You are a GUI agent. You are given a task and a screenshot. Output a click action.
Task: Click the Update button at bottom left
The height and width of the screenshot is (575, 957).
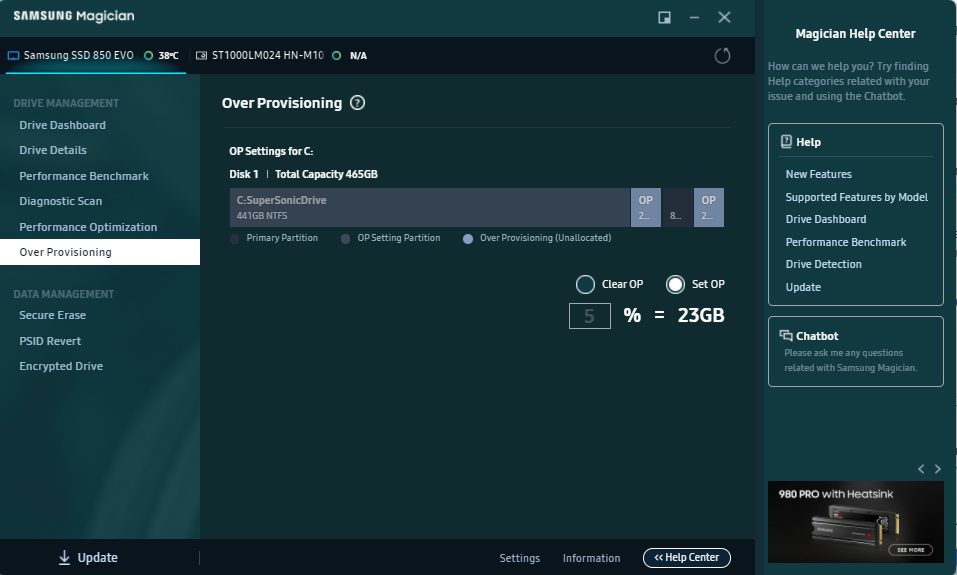point(88,557)
